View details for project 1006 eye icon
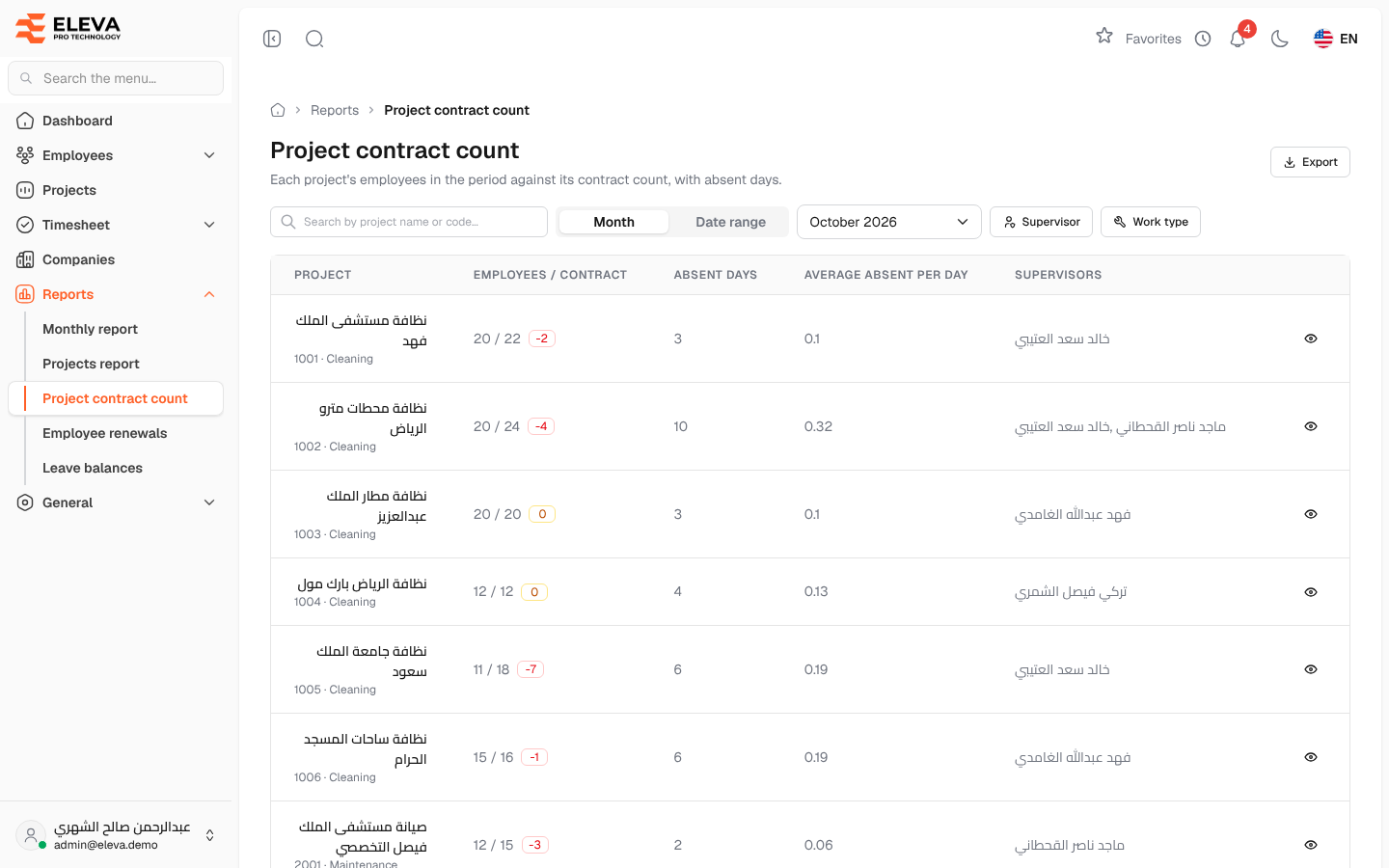The width and height of the screenshot is (1389, 868). tap(1311, 757)
